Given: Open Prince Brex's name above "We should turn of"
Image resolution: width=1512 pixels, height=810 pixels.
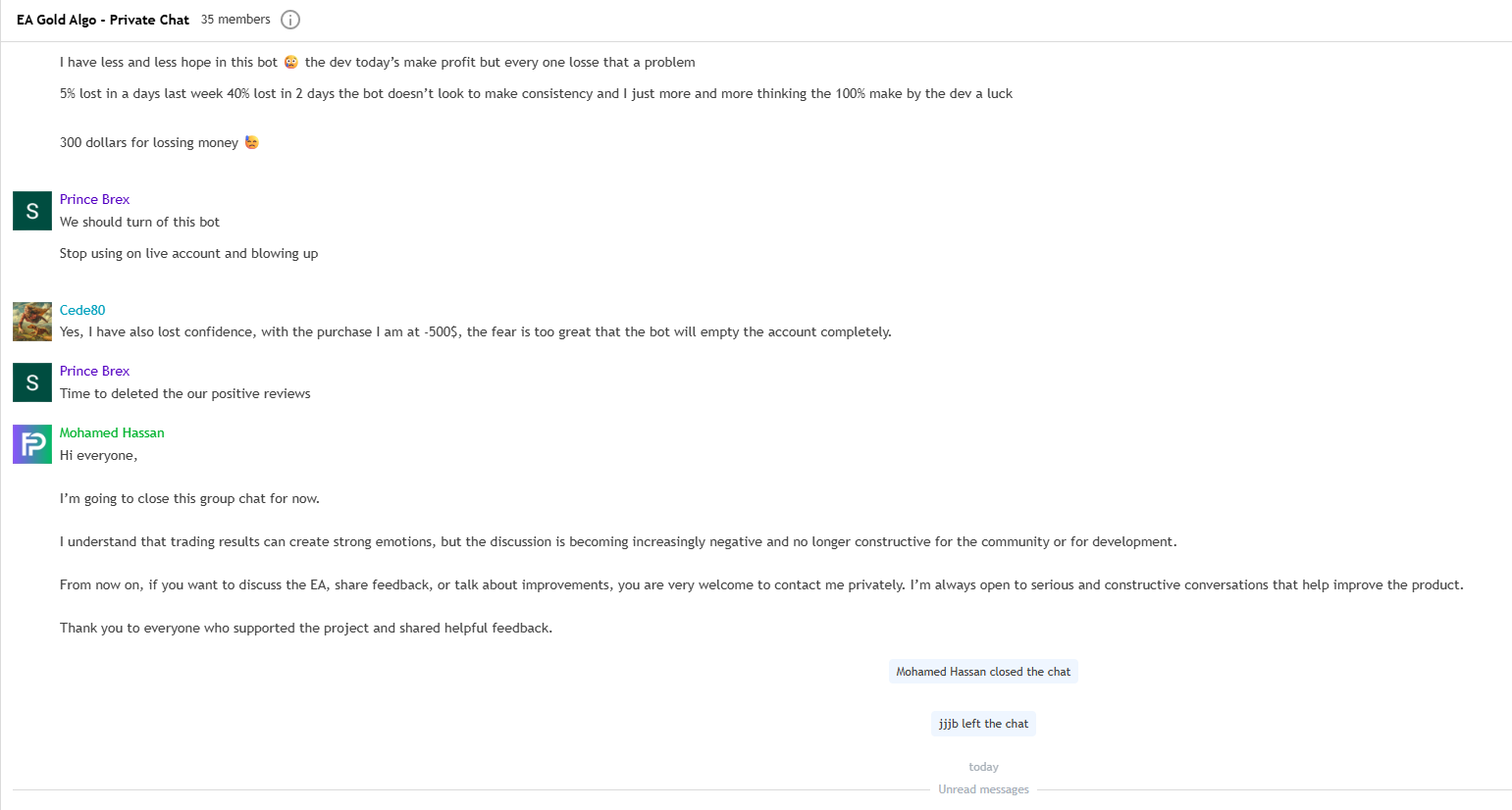Looking at the screenshot, I should pyautogui.click(x=94, y=199).
